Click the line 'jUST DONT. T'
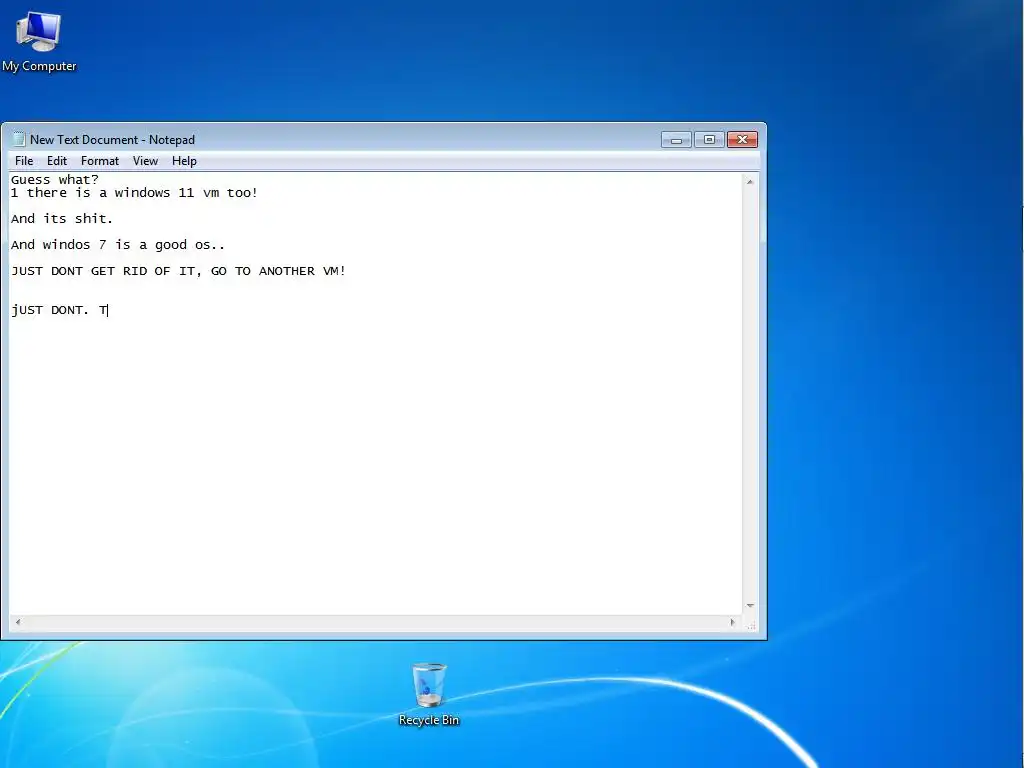The height and width of the screenshot is (768, 1024). [x=59, y=310]
